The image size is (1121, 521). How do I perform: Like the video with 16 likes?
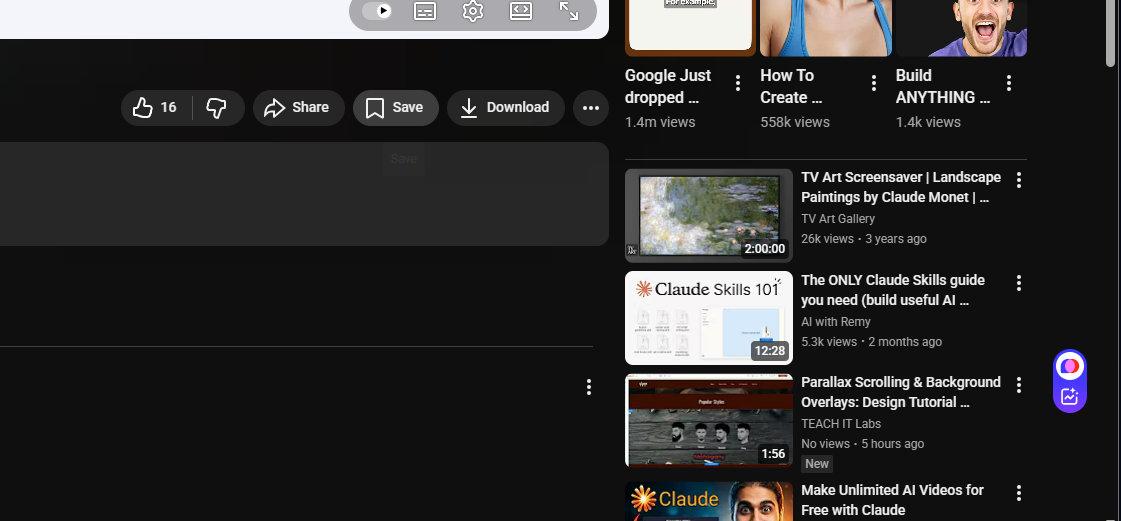[156, 108]
